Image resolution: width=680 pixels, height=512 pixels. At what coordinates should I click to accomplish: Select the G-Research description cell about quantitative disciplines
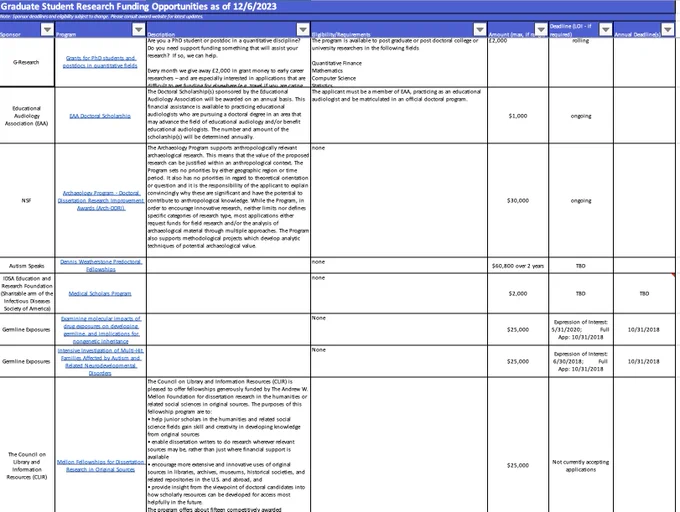[229, 62]
